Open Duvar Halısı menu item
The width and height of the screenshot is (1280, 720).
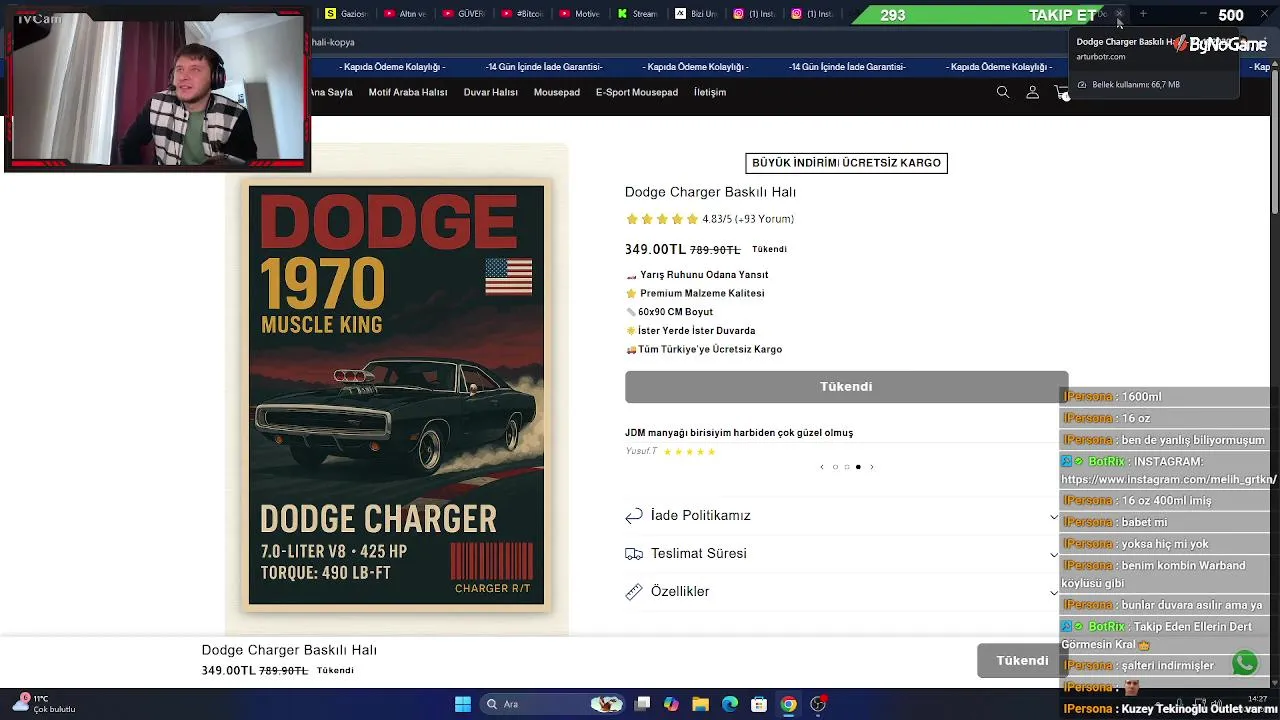tap(490, 92)
